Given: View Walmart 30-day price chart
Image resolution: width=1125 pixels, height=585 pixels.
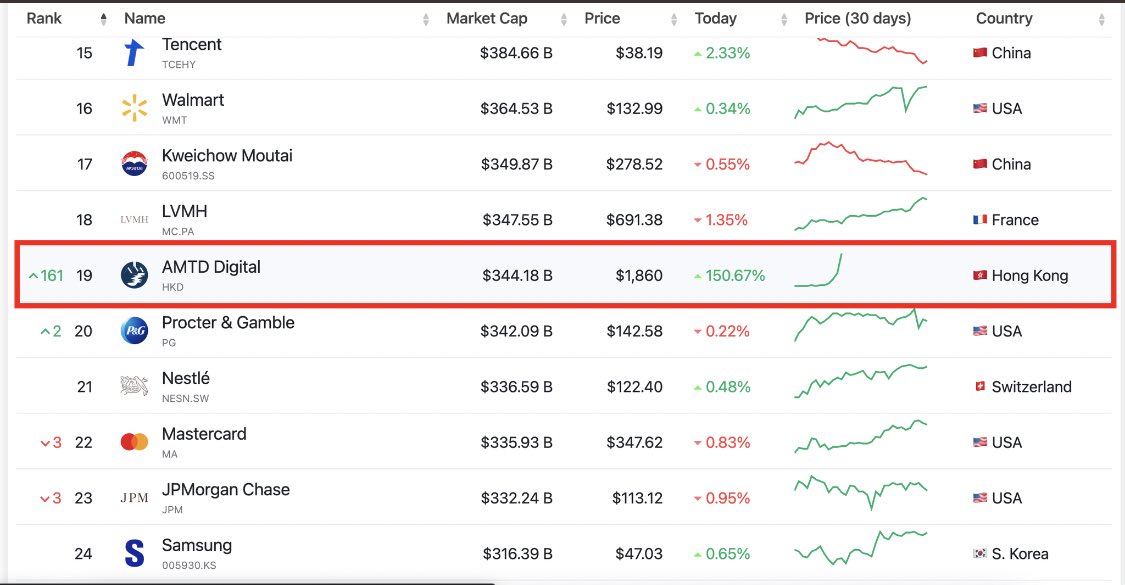Looking at the screenshot, I should (860, 103).
